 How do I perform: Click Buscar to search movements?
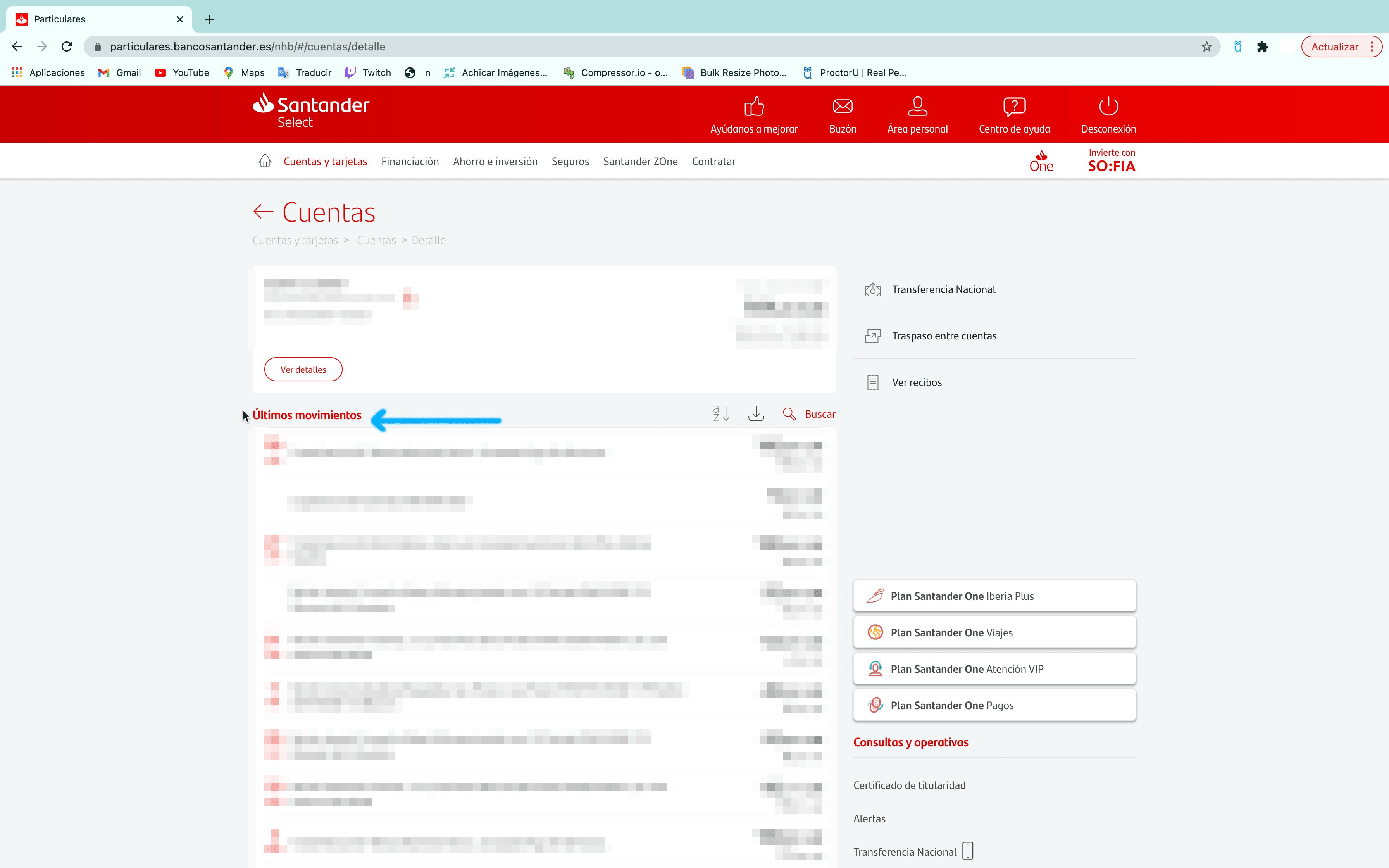(x=819, y=415)
